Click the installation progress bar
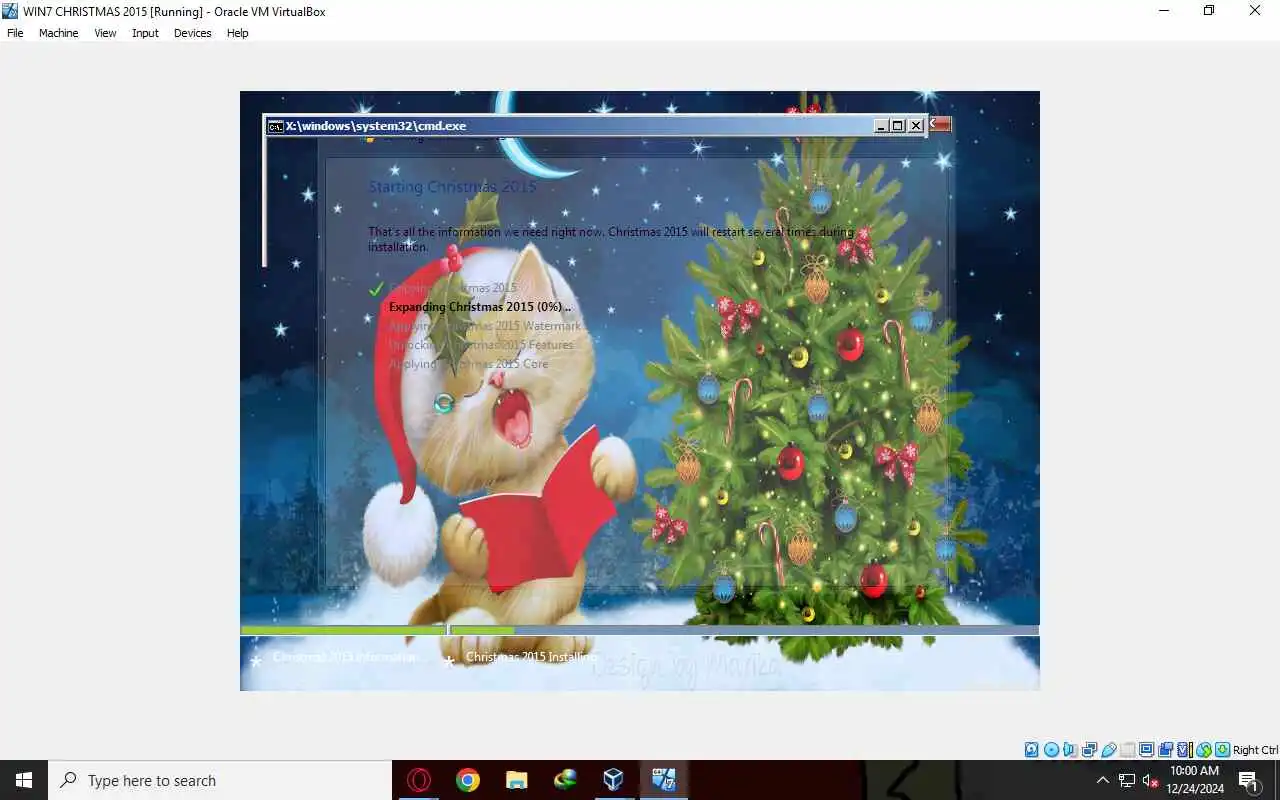 coord(640,630)
